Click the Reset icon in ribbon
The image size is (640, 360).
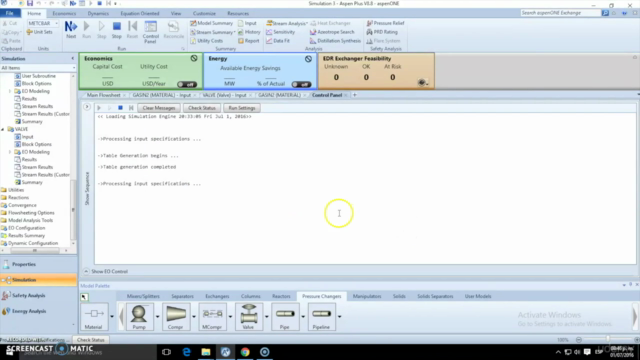[132, 30]
